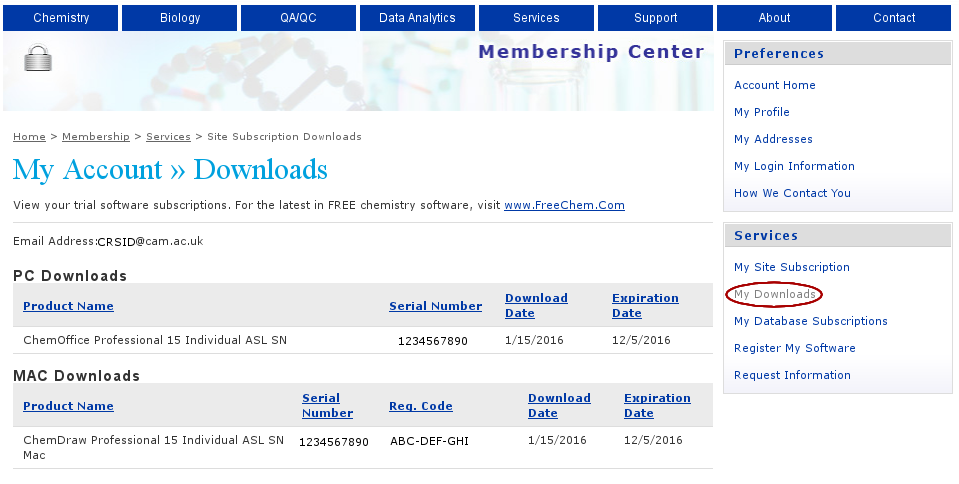959x484 pixels.
Task: Sort PC Downloads by Expiration Date
Action: pos(645,305)
